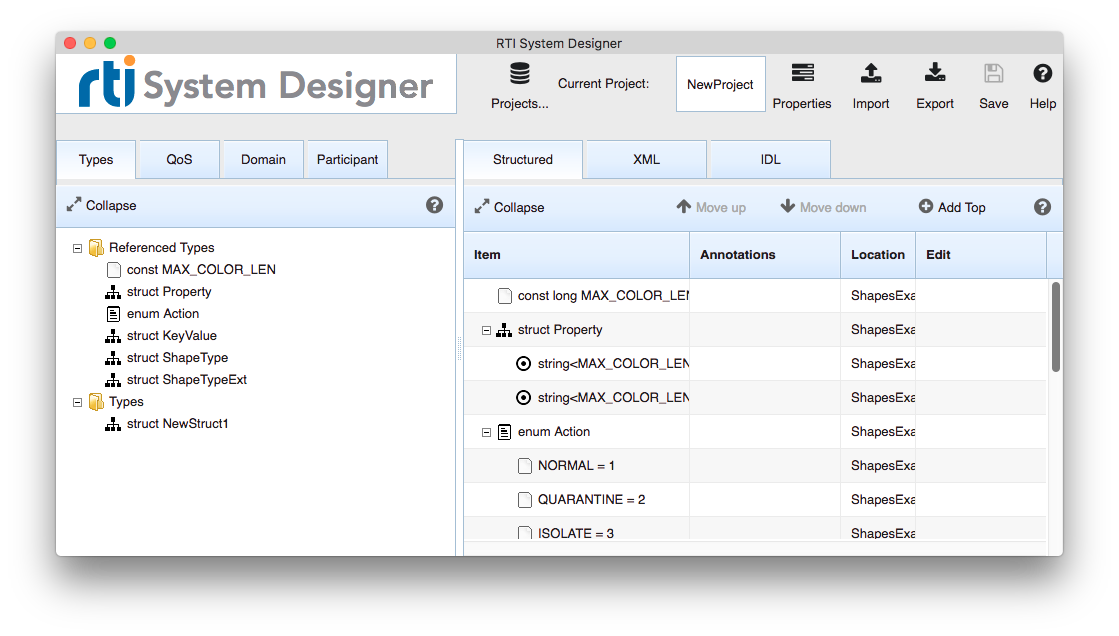Open the XML tab

pos(646,160)
